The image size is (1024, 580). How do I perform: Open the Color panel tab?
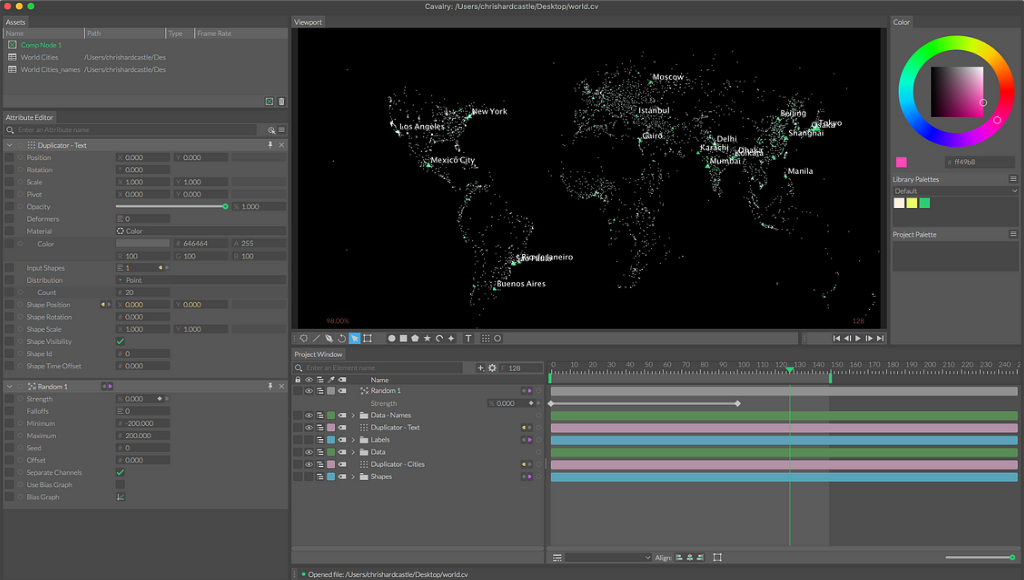click(901, 22)
